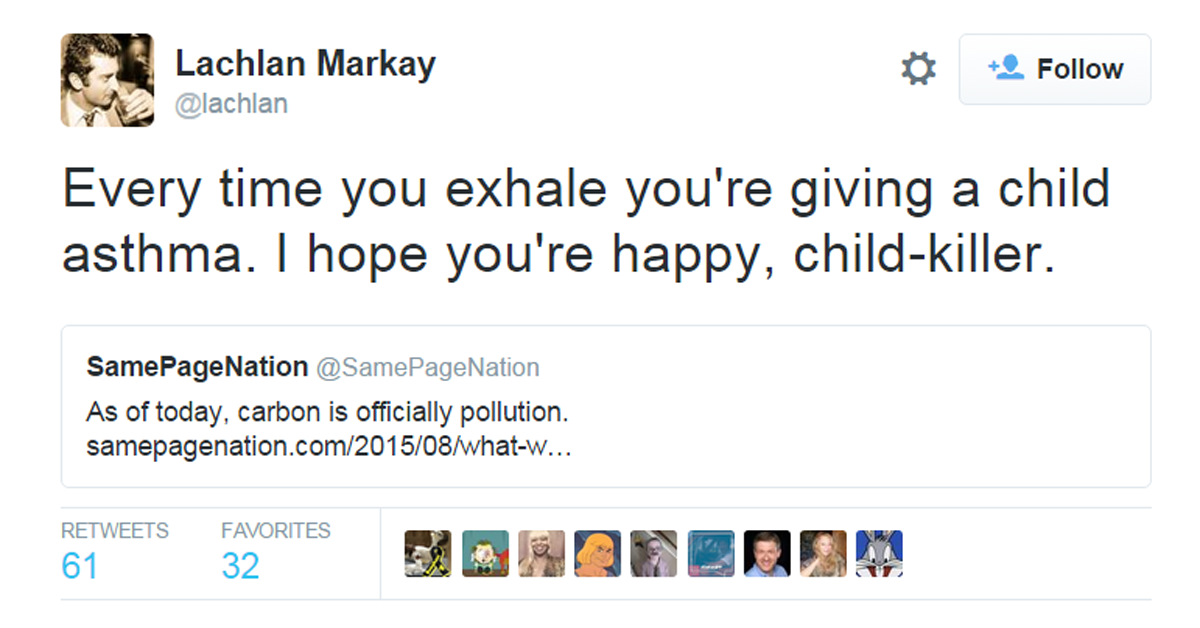1200x628 pixels.
Task: Select the last avatar before Bugs Bunny
Action: [x=823, y=553]
